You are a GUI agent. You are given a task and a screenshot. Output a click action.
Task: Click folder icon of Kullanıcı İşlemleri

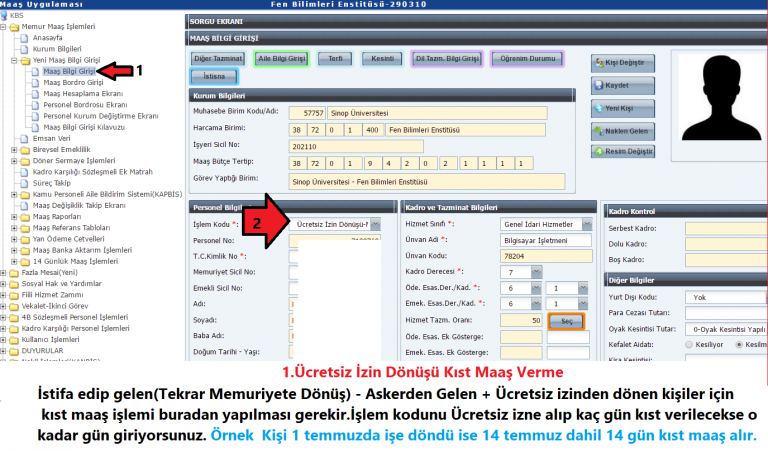(x=14, y=340)
